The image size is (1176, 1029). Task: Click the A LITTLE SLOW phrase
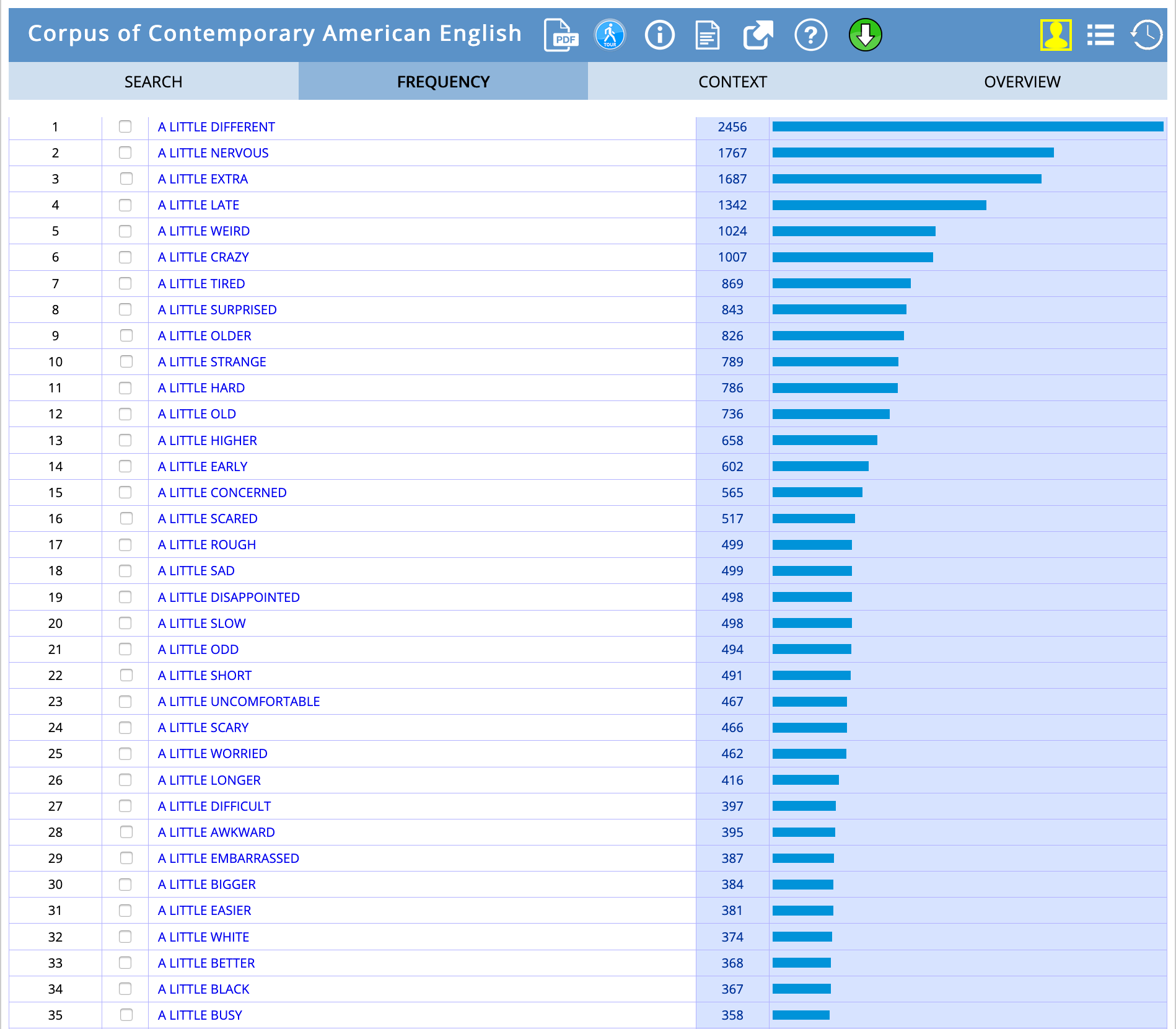[202, 624]
